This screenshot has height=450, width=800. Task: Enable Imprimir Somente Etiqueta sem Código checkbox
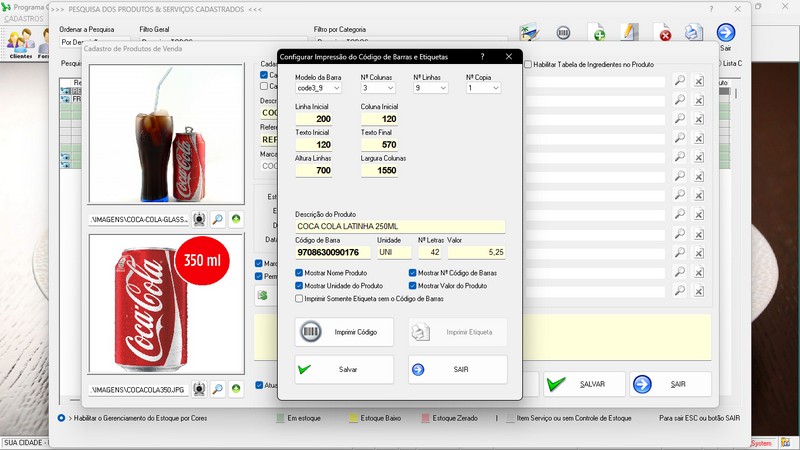300,298
